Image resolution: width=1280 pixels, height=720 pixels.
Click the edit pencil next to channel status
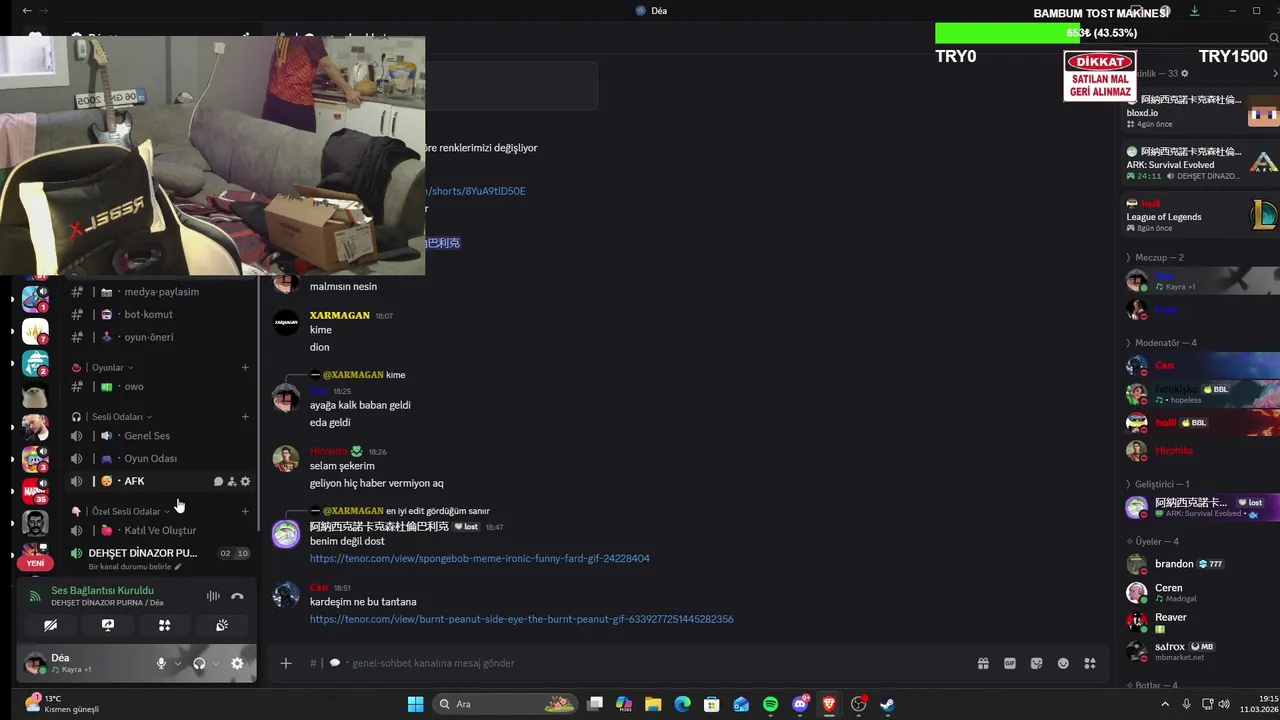[x=178, y=567]
